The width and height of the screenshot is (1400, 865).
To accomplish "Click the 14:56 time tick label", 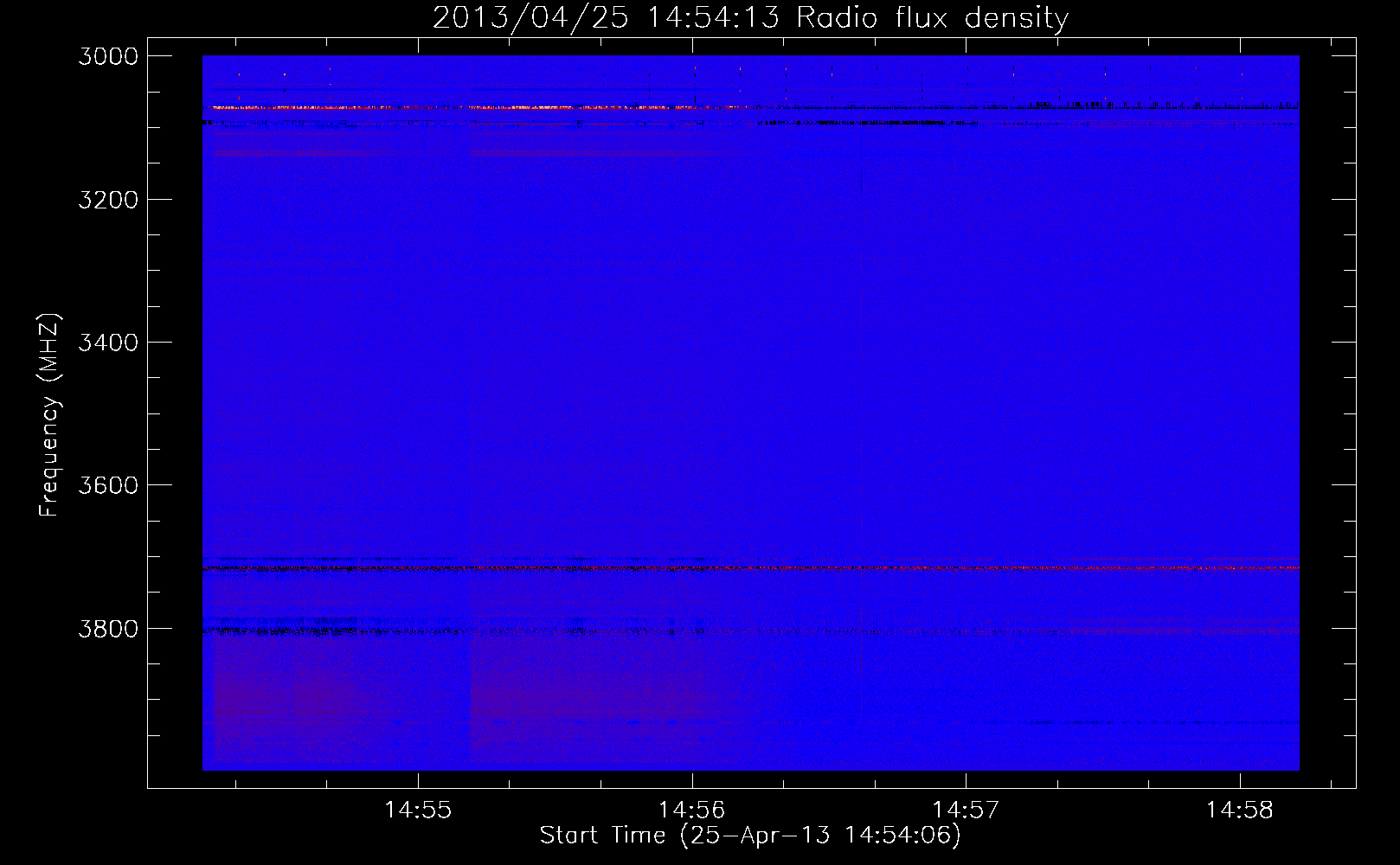I will pos(692,811).
